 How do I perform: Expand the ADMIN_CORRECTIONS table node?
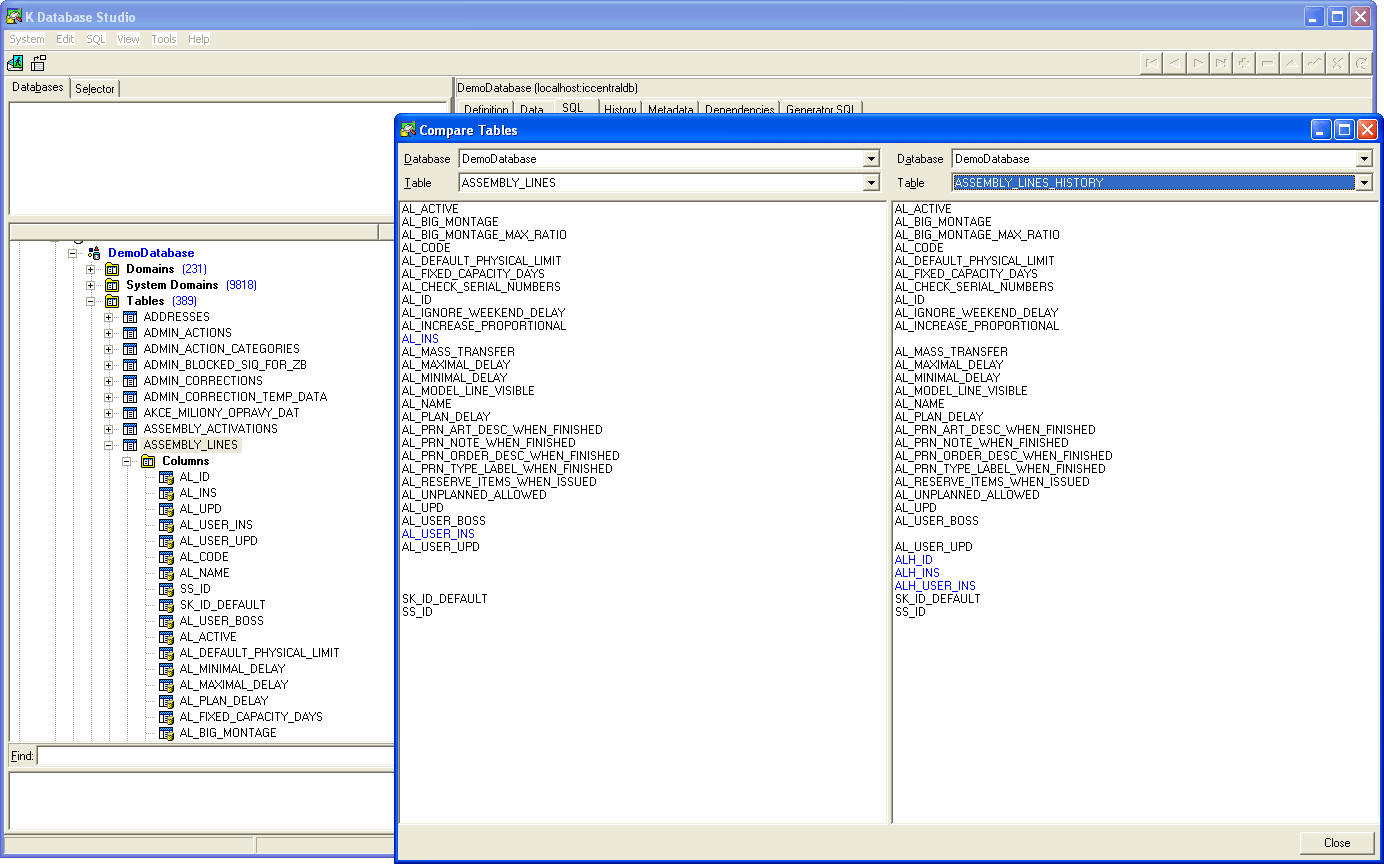[109, 381]
